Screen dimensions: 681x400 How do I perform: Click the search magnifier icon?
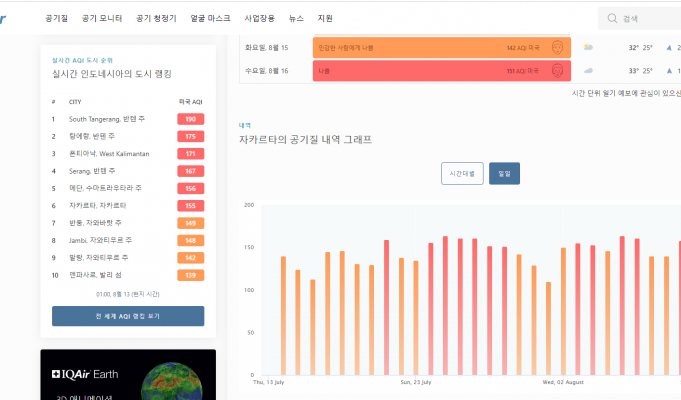point(611,18)
